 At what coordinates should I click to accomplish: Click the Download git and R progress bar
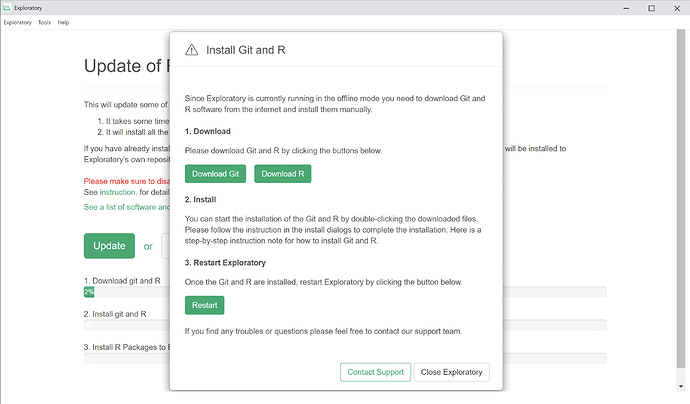[345, 292]
